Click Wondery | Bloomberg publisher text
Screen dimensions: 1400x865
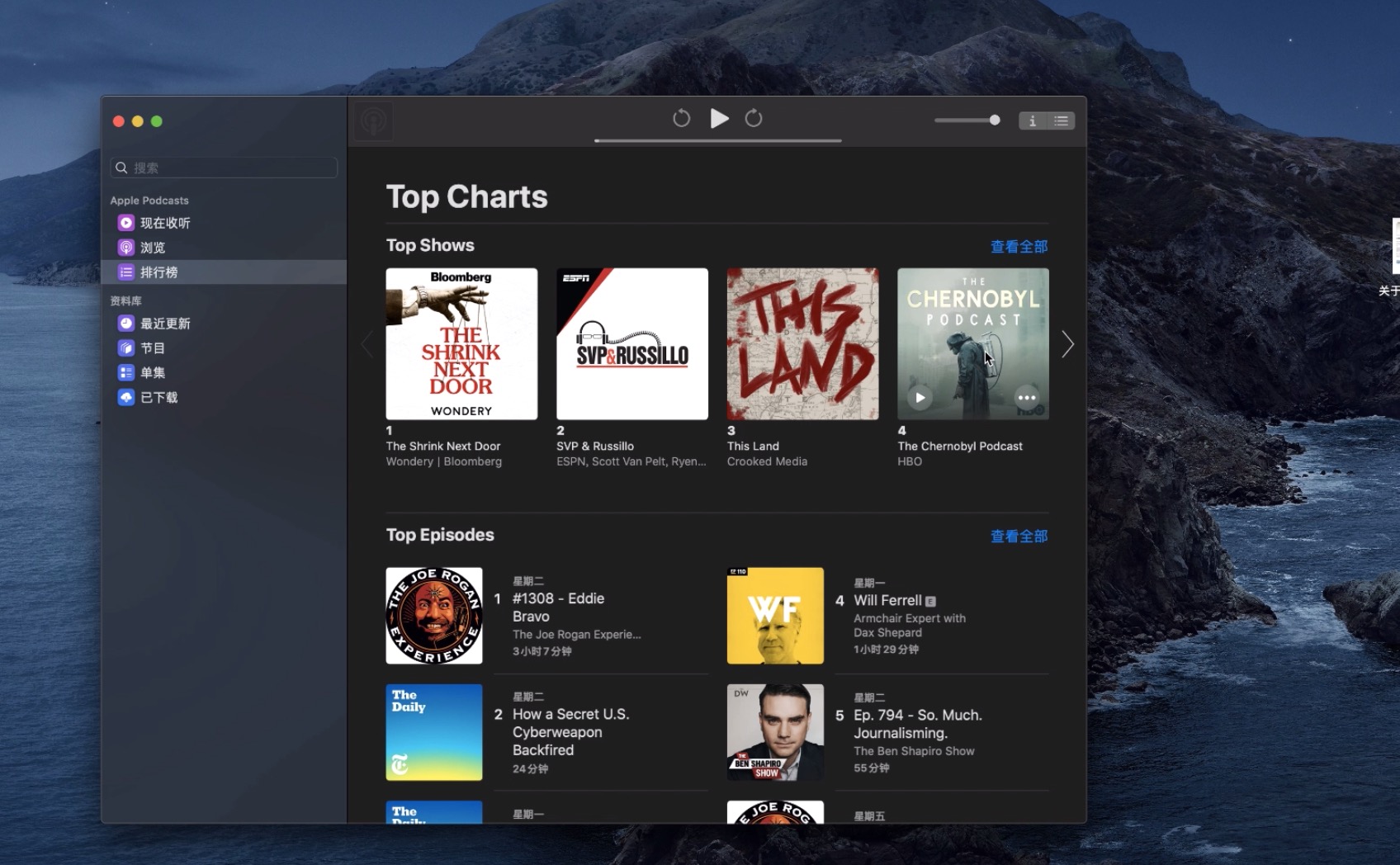[x=444, y=461]
